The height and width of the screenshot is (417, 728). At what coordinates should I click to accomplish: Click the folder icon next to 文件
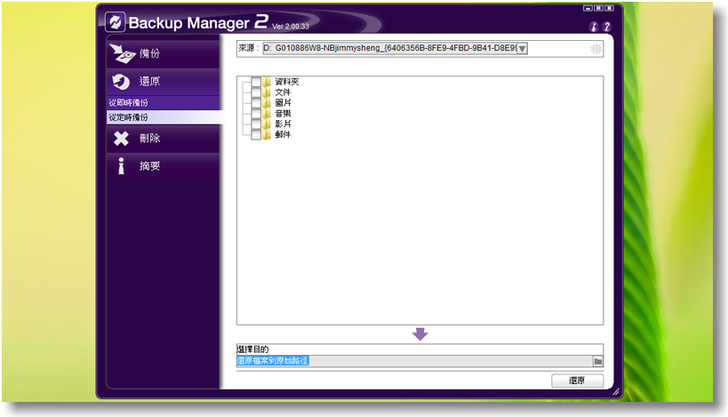(x=266, y=92)
